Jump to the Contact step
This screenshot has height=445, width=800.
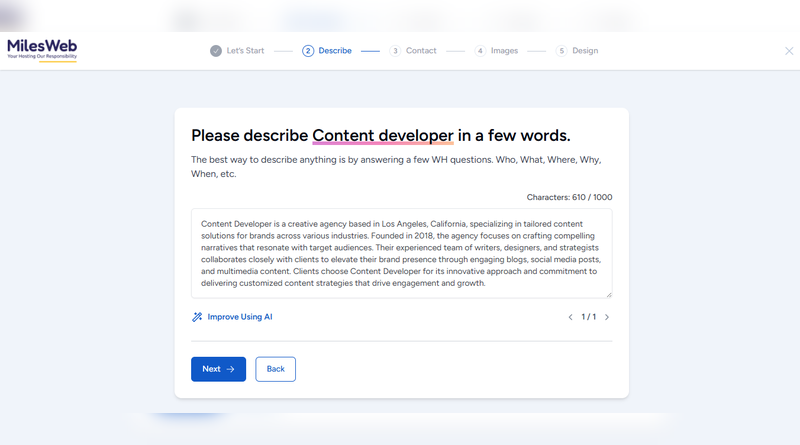[x=421, y=51]
